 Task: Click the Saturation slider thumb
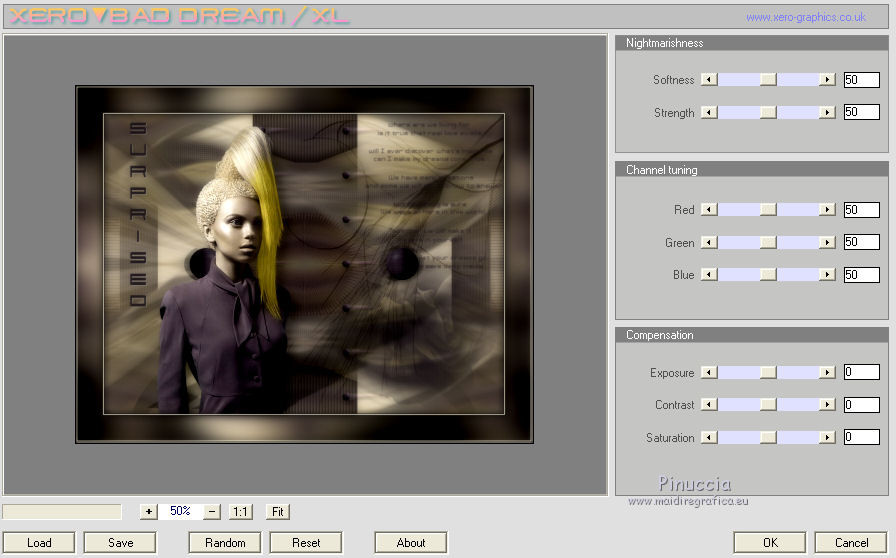click(x=768, y=437)
